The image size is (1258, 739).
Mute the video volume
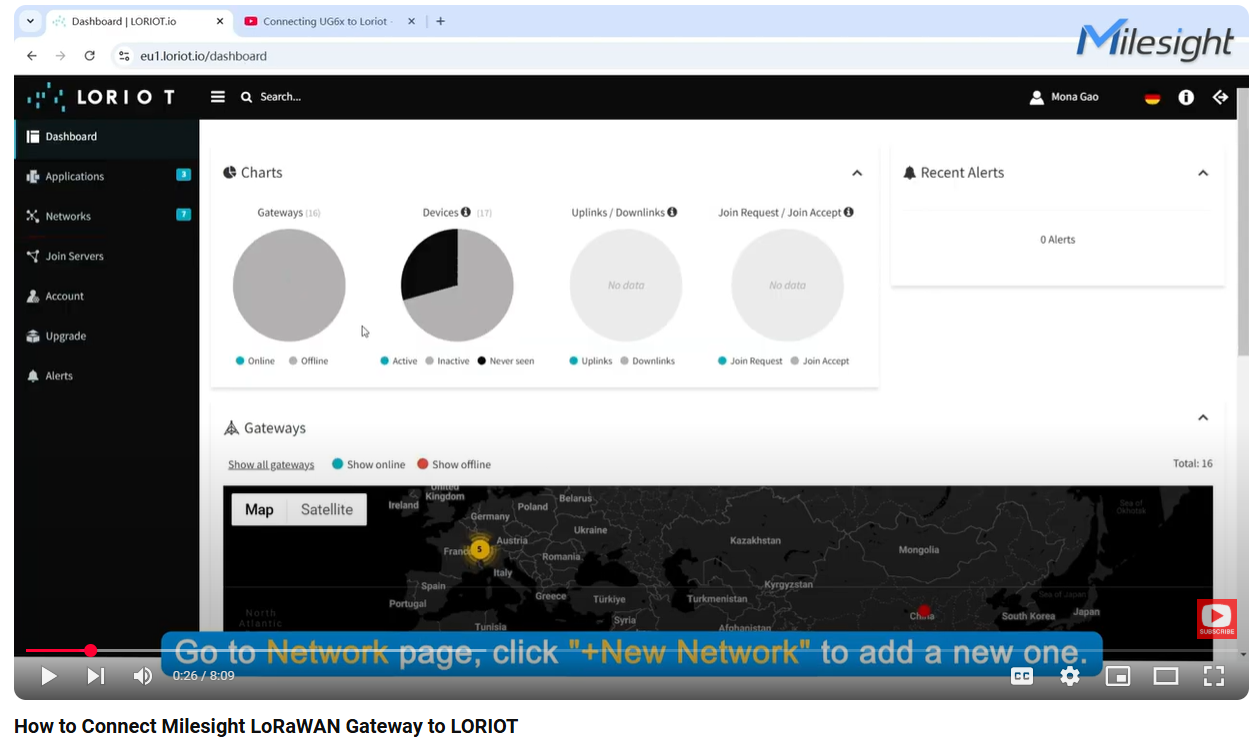[143, 676]
